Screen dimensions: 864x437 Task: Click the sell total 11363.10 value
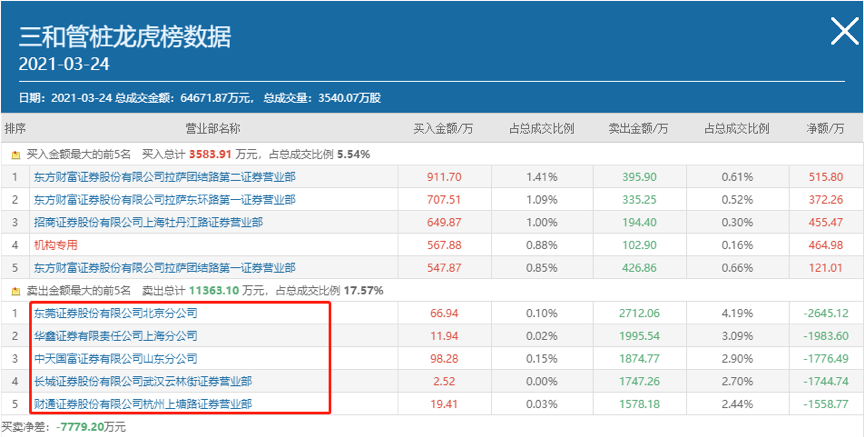pyautogui.click(x=214, y=290)
